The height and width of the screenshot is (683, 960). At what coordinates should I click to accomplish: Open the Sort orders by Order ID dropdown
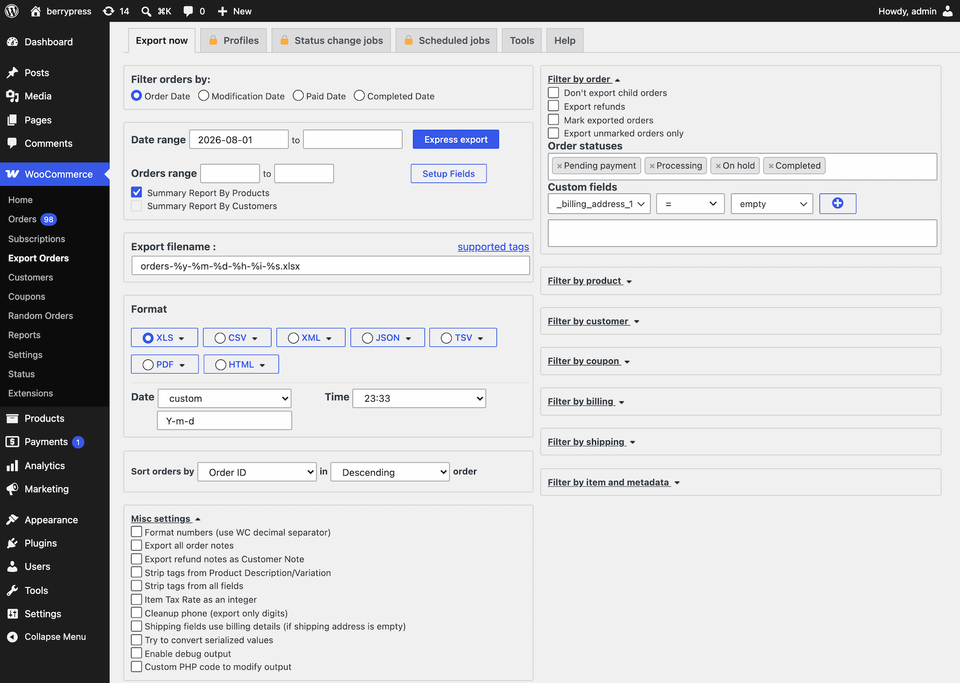[257, 472]
